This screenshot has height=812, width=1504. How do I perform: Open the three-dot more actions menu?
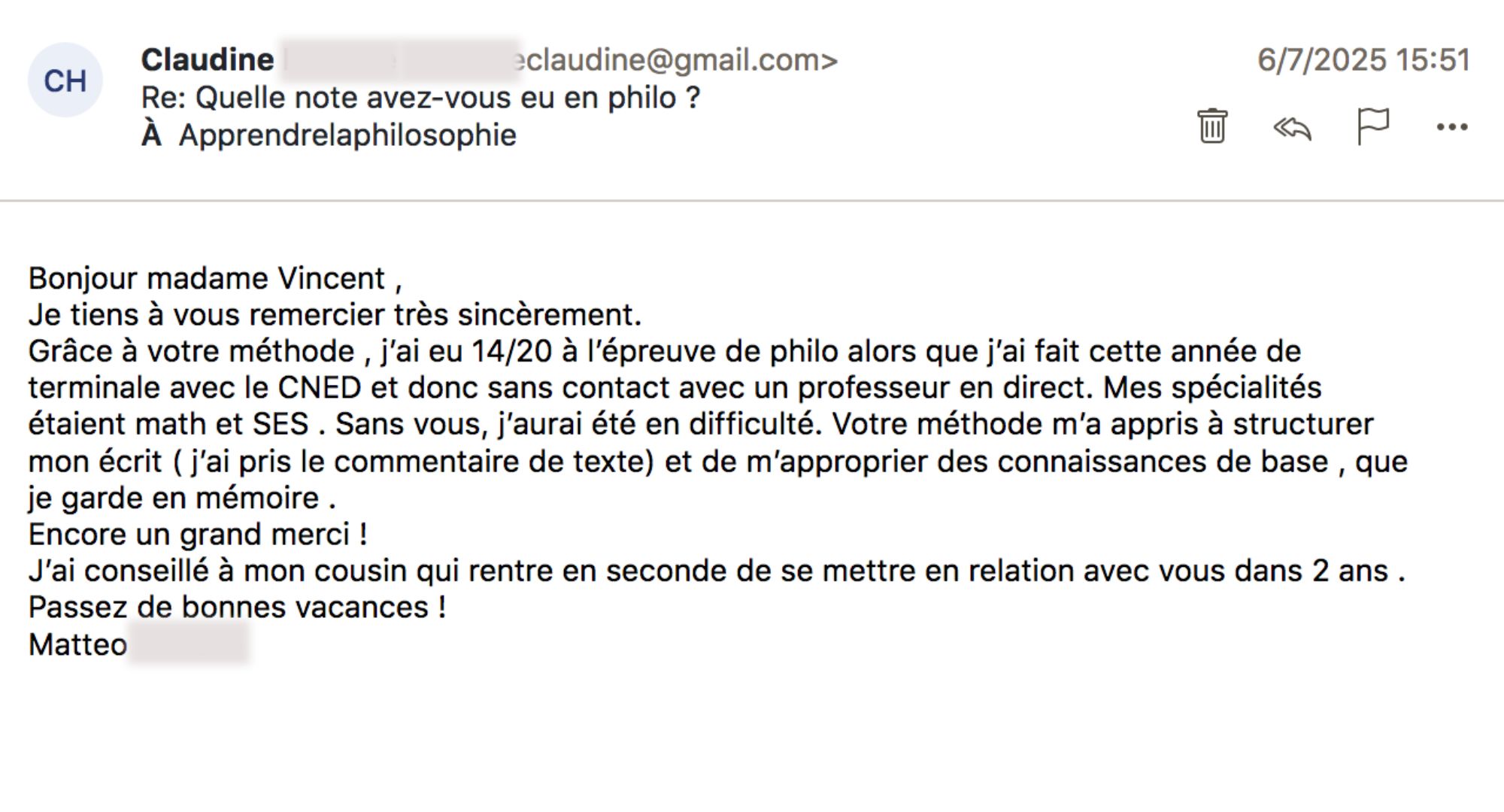click(x=1451, y=127)
